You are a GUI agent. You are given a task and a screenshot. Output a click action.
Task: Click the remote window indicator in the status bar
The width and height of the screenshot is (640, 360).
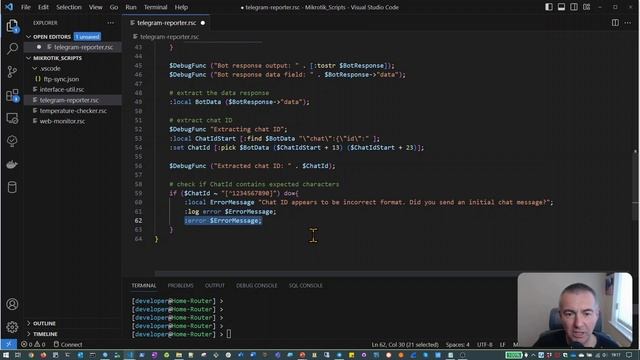[9, 344]
